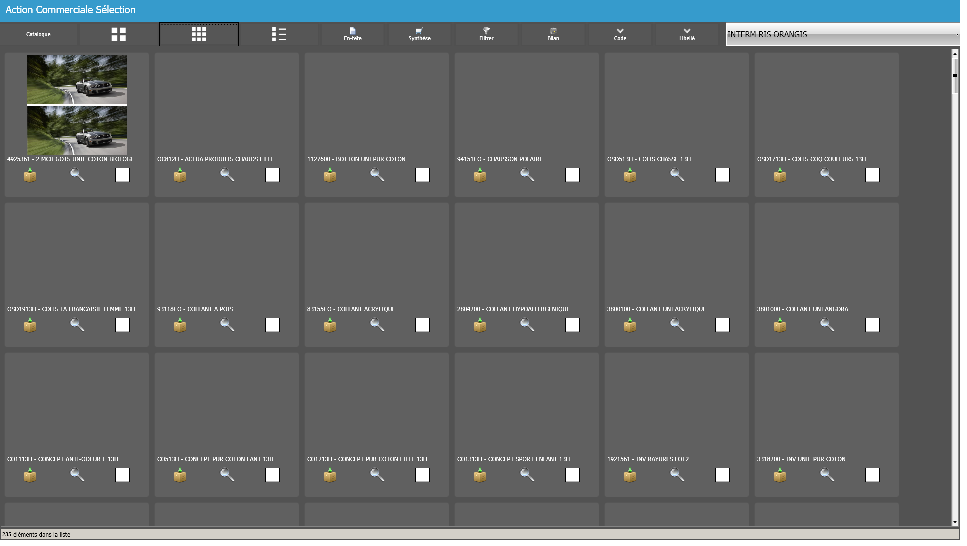Add the car-photo product to the box
The image size is (967, 546).
30,175
